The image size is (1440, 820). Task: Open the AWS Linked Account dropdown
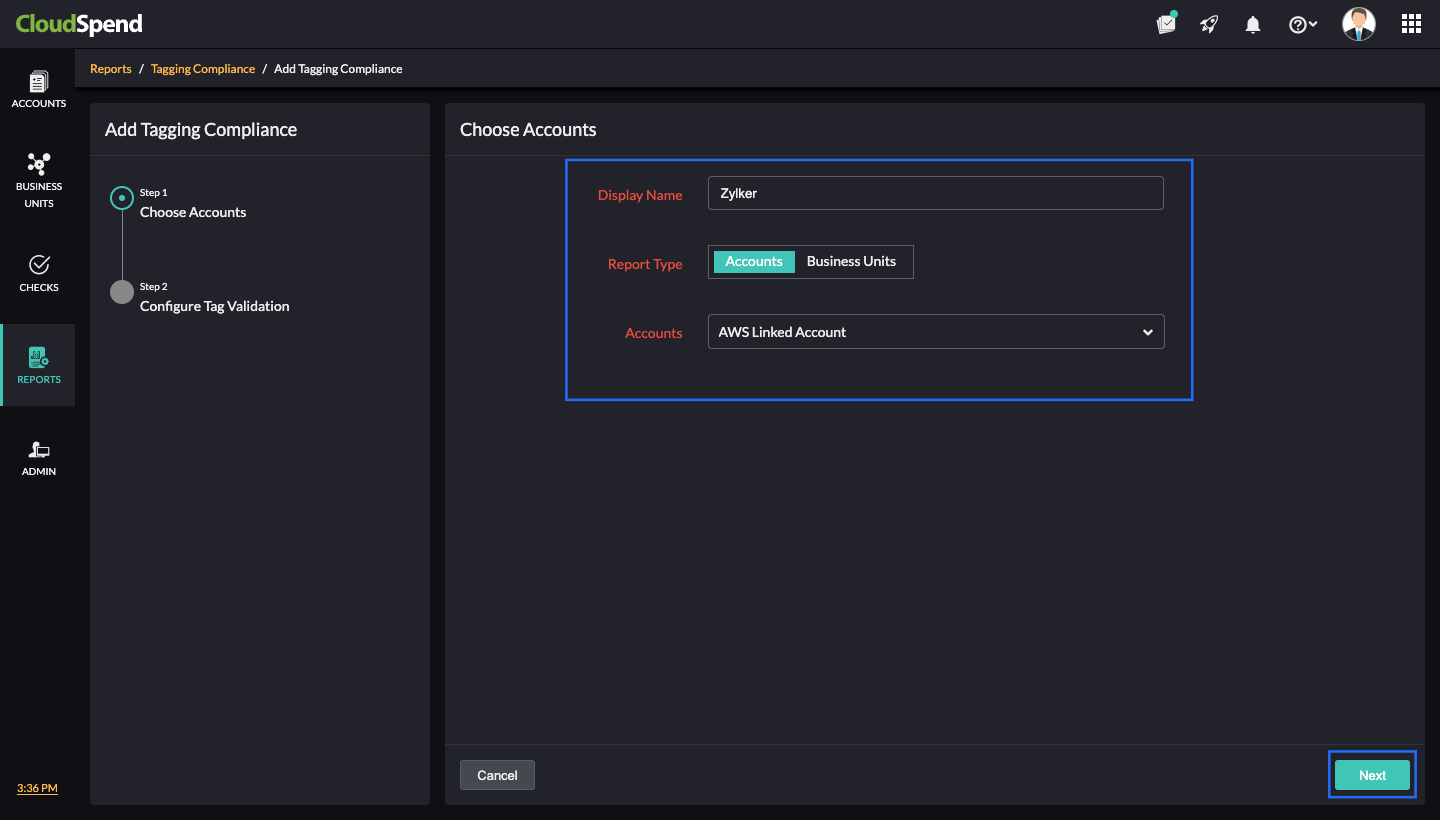point(935,331)
